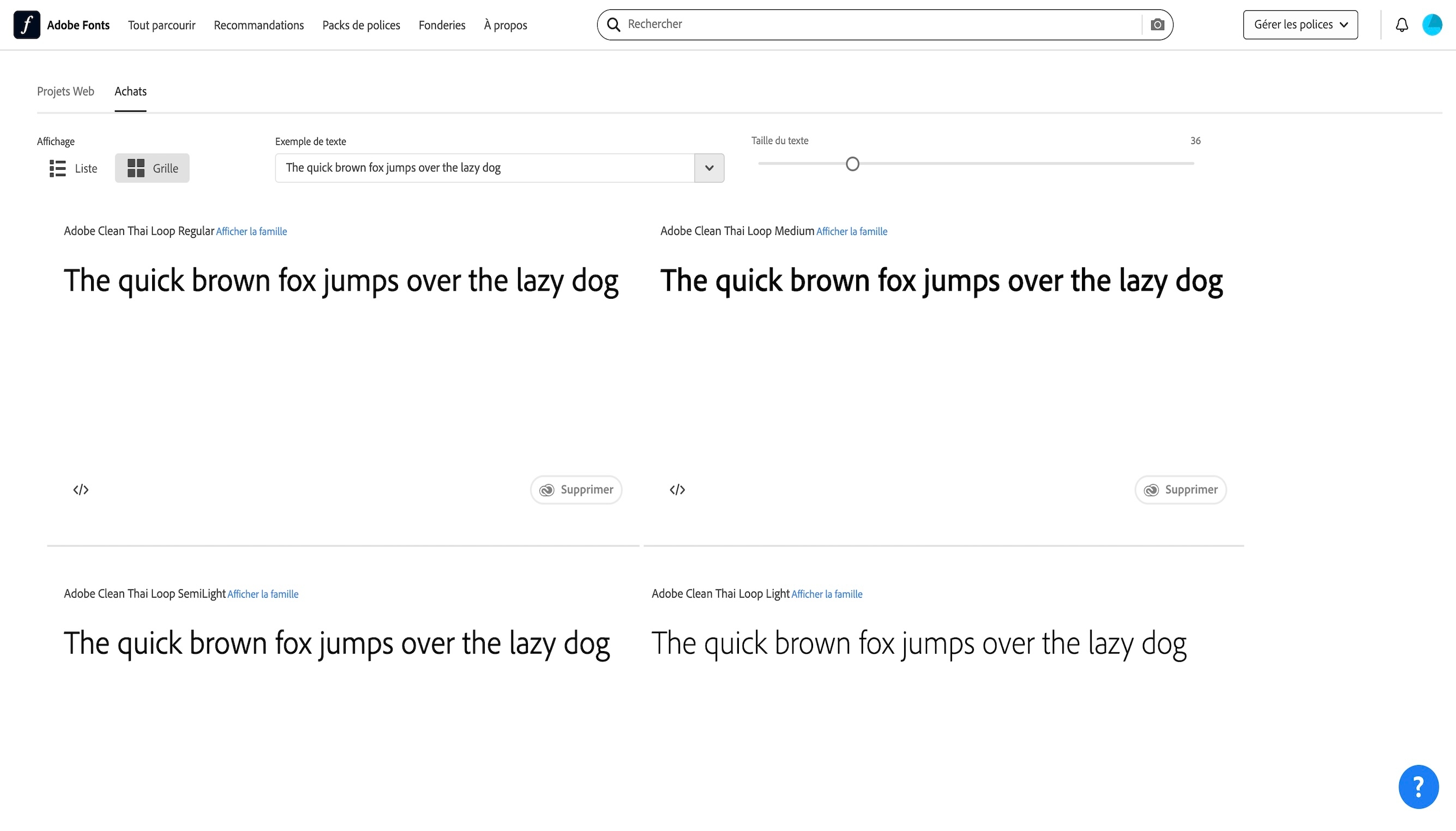This screenshot has height=831, width=1456.
Task: Open the sample text dropdown arrow
Action: [x=709, y=168]
